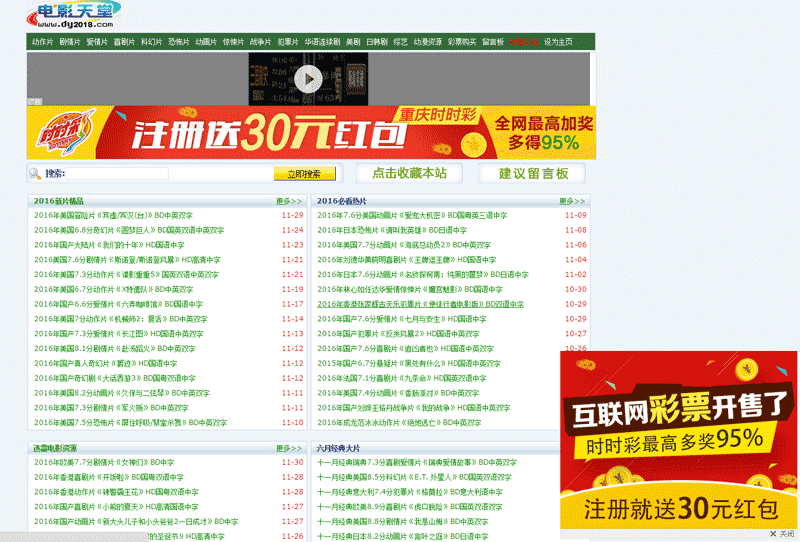
Task: Click 设为主页 in the nav bar
Action: point(558,42)
